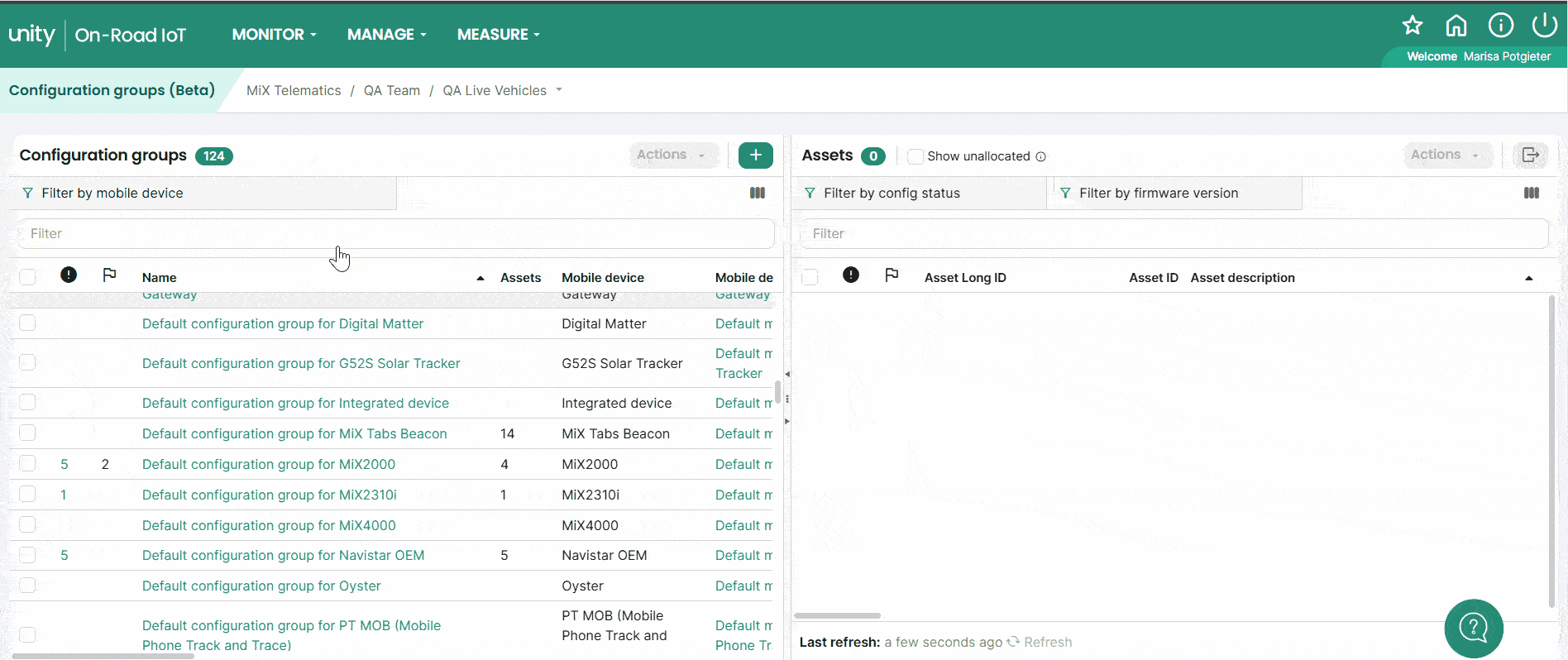
Task: Open the help chat bubble icon
Action: (1473, 628)
